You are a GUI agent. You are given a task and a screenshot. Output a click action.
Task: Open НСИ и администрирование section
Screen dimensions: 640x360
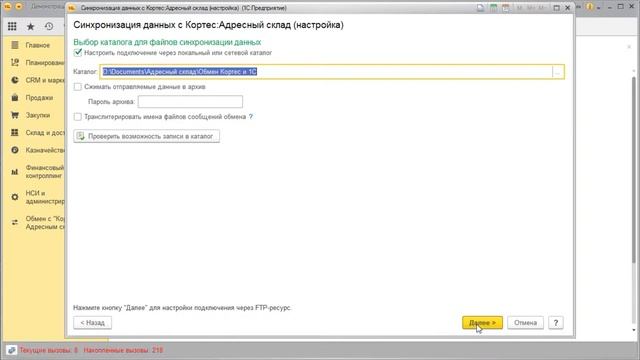[45, 197]
